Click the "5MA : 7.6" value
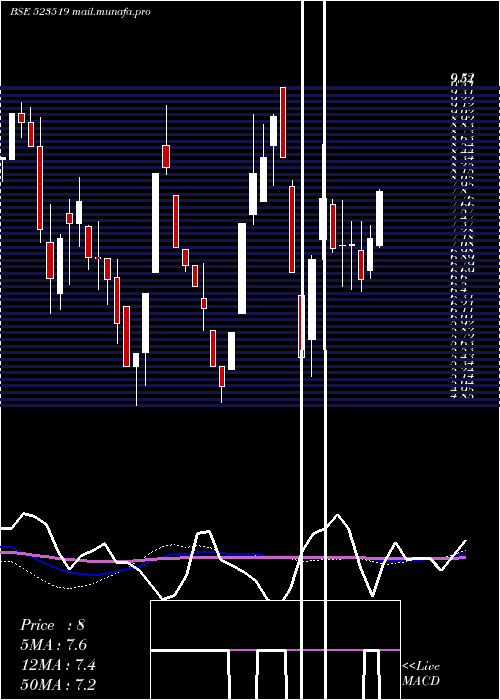The height and width of the screenshot is (700, 500). [x=54, y=645]
